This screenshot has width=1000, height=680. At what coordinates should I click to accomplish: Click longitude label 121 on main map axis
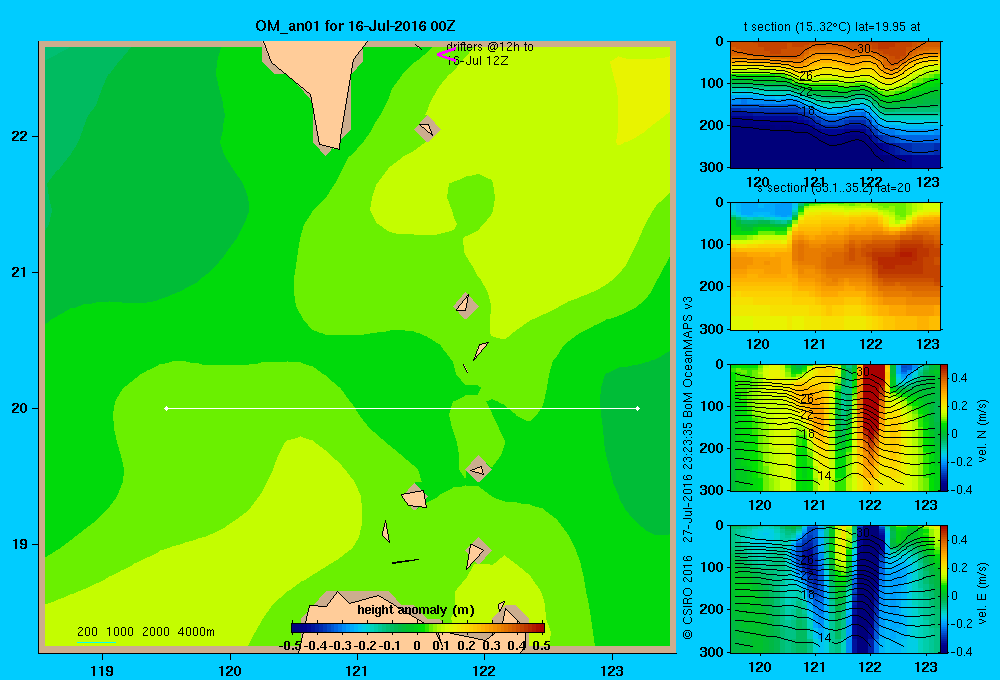click(357, 670)
